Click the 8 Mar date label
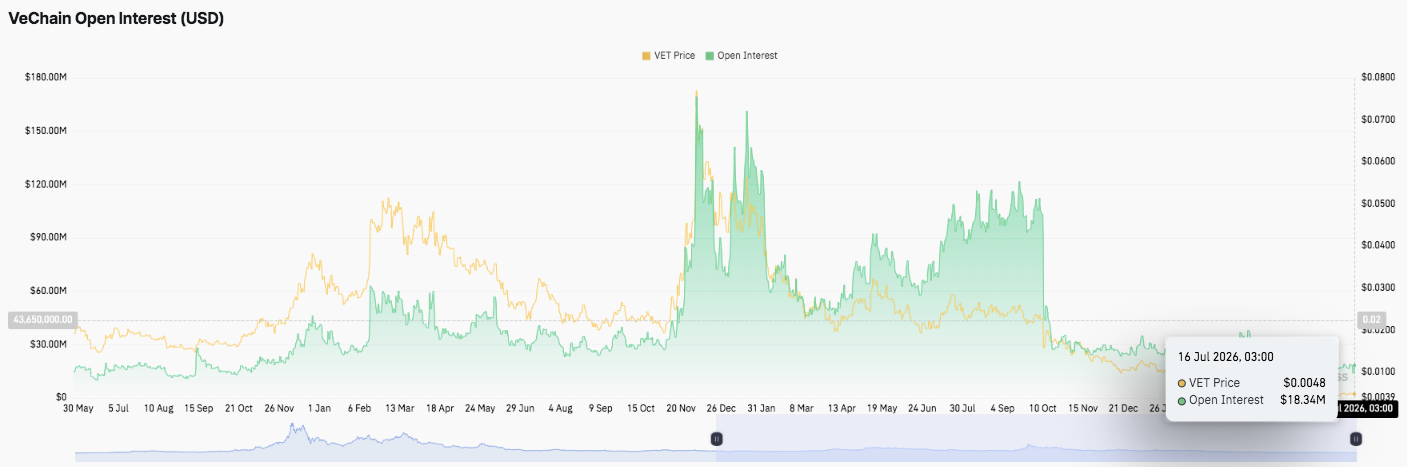Viewport: 1407px width, 467px height. point(802,408)
